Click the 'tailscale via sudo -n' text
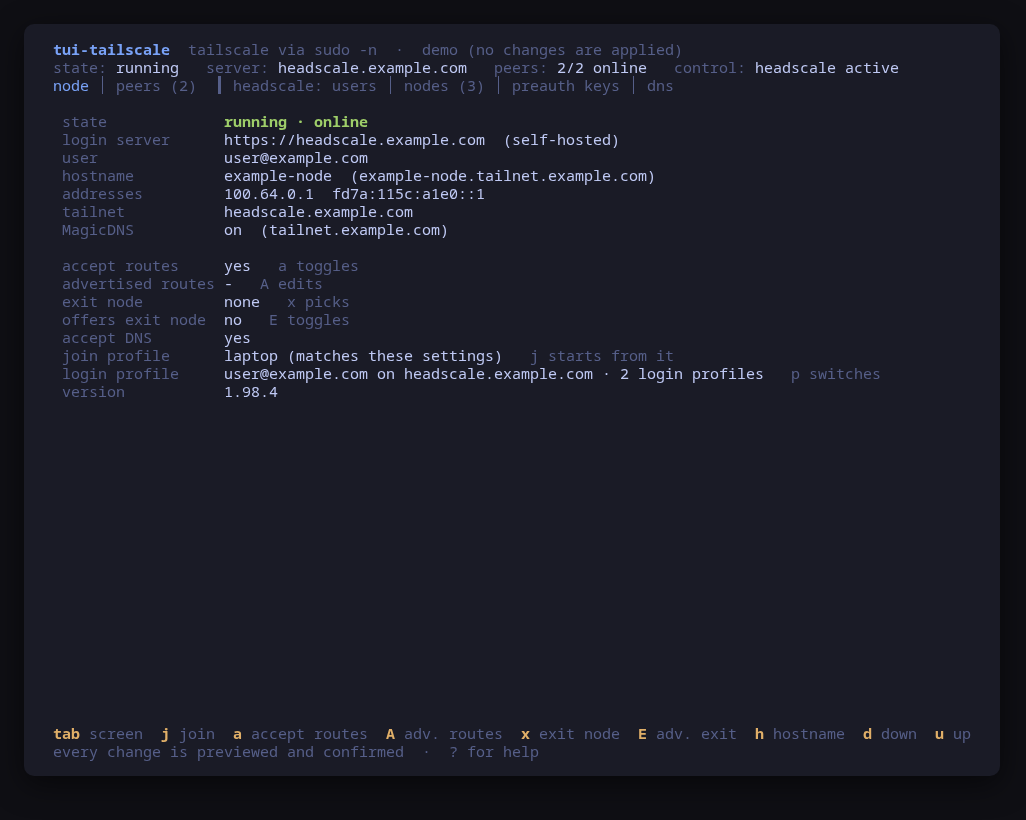Screen dimensions: 1026x820 click(282, 50)
